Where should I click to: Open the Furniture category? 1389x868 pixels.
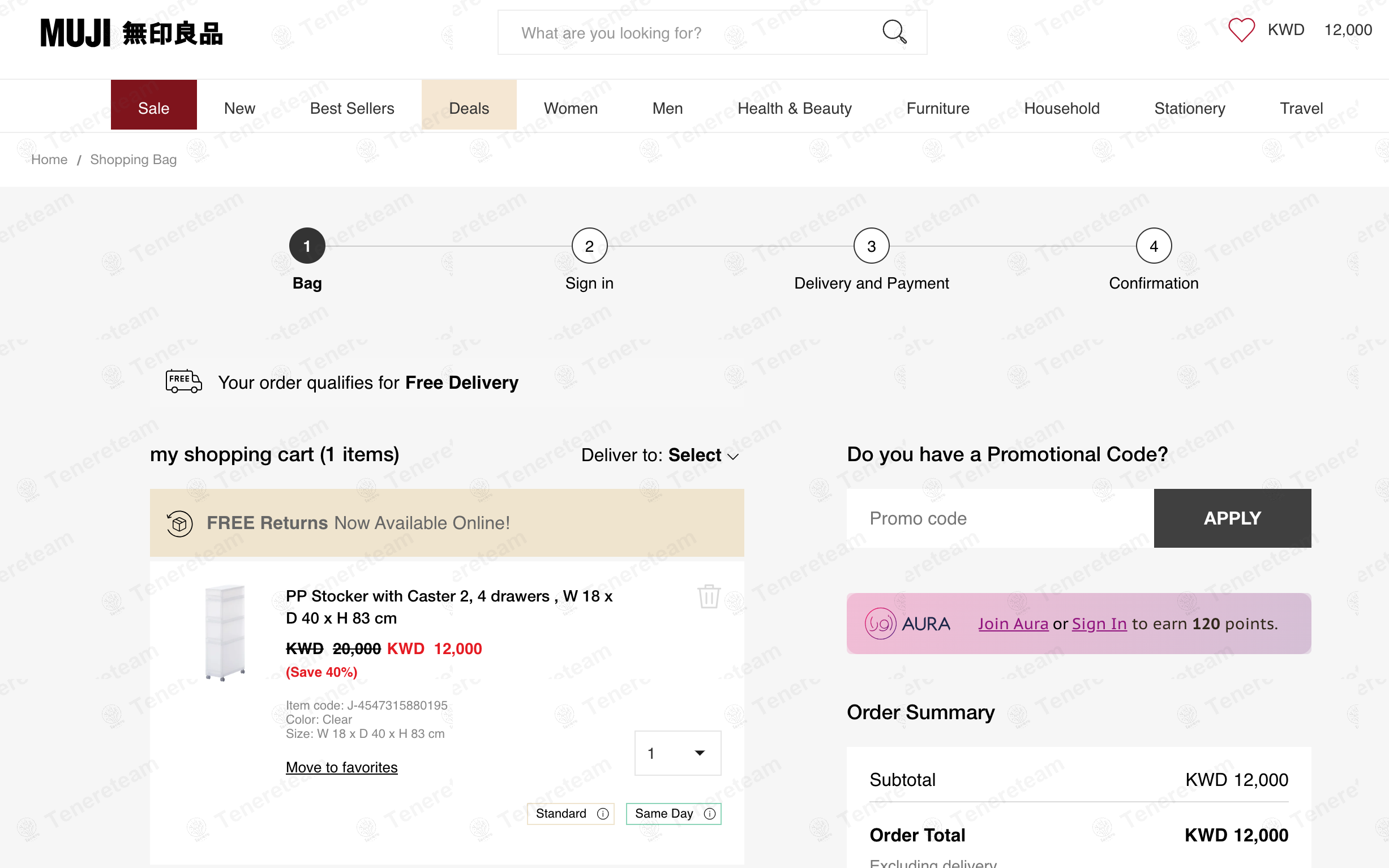(x=938, y=108)
